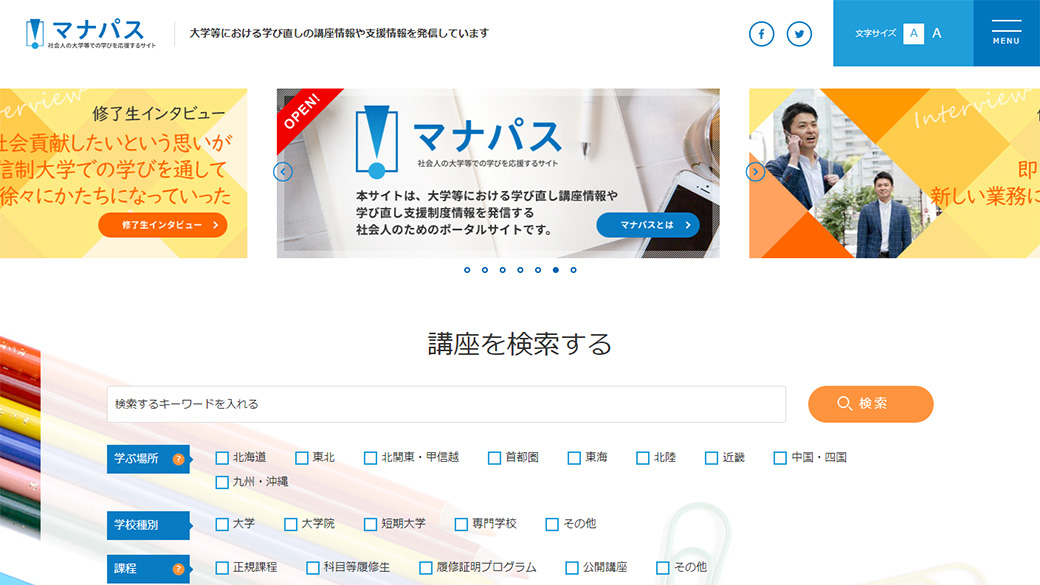Select the large font size A

point(937,33)
